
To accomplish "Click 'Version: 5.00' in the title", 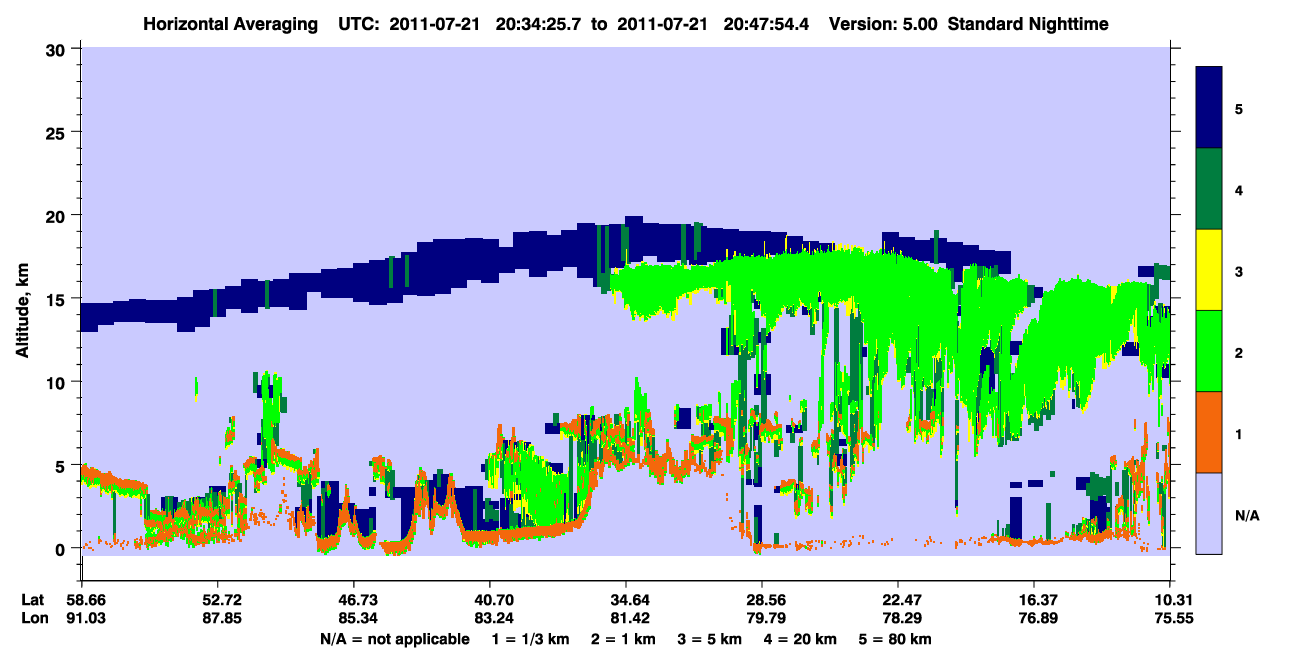I will coord(883,24).
